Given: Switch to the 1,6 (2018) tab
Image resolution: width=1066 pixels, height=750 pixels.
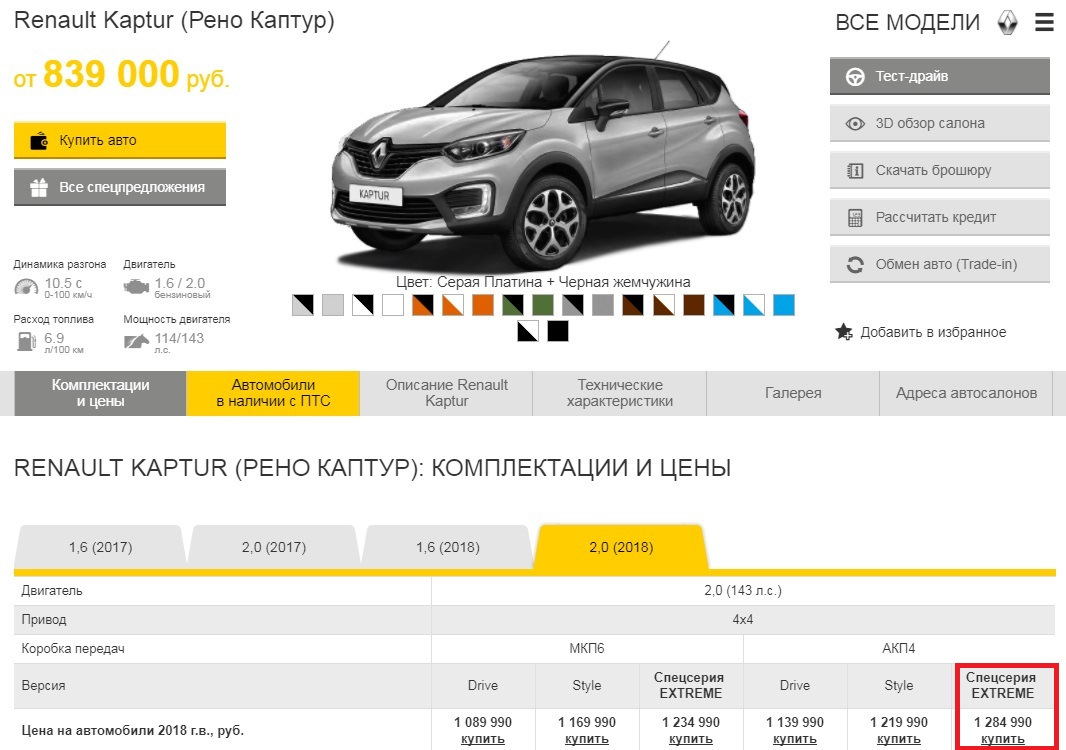Looking at the screenshot, I should tap(448, 547).
